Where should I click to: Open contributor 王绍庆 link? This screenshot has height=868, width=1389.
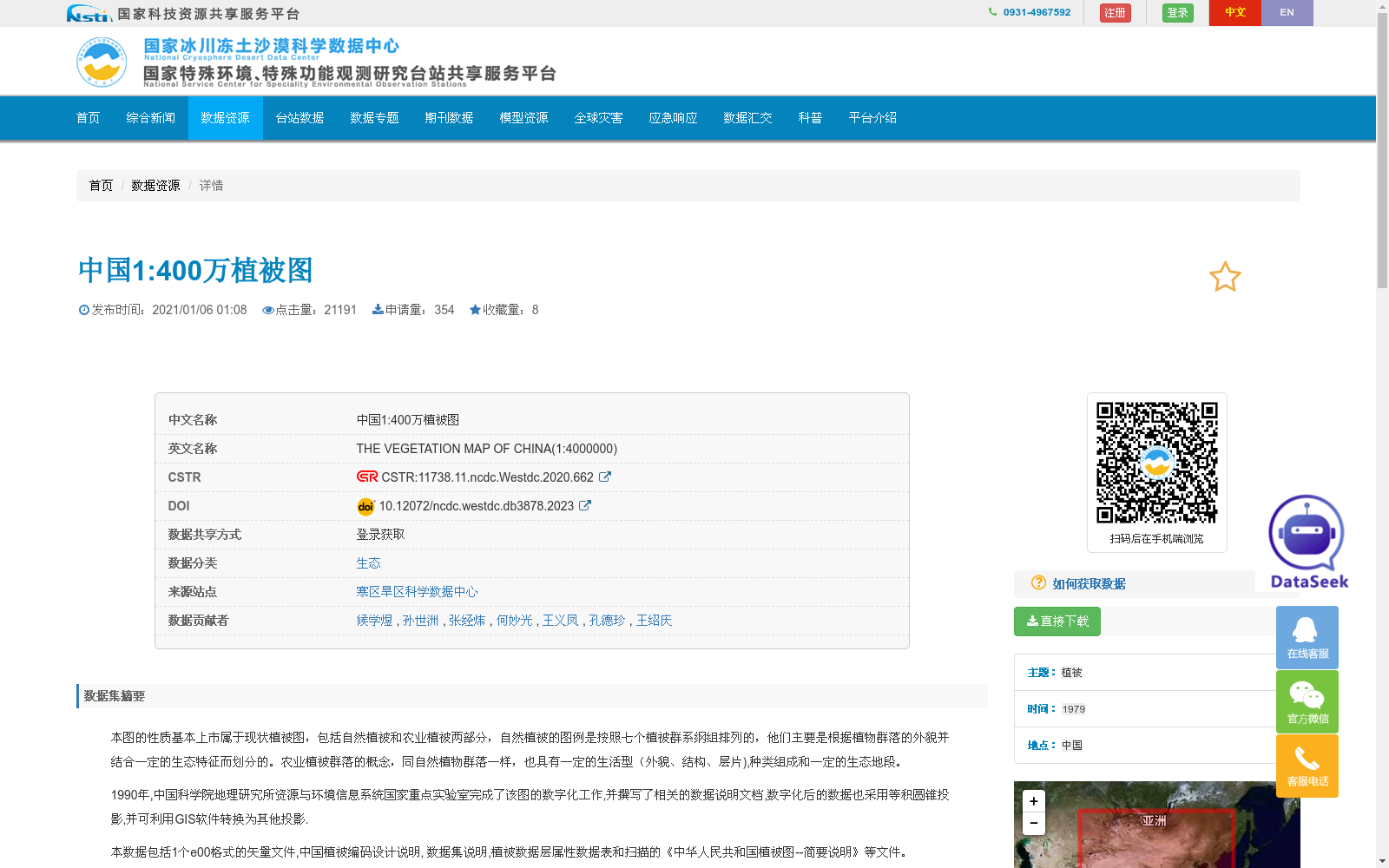(x=655, y=621)
